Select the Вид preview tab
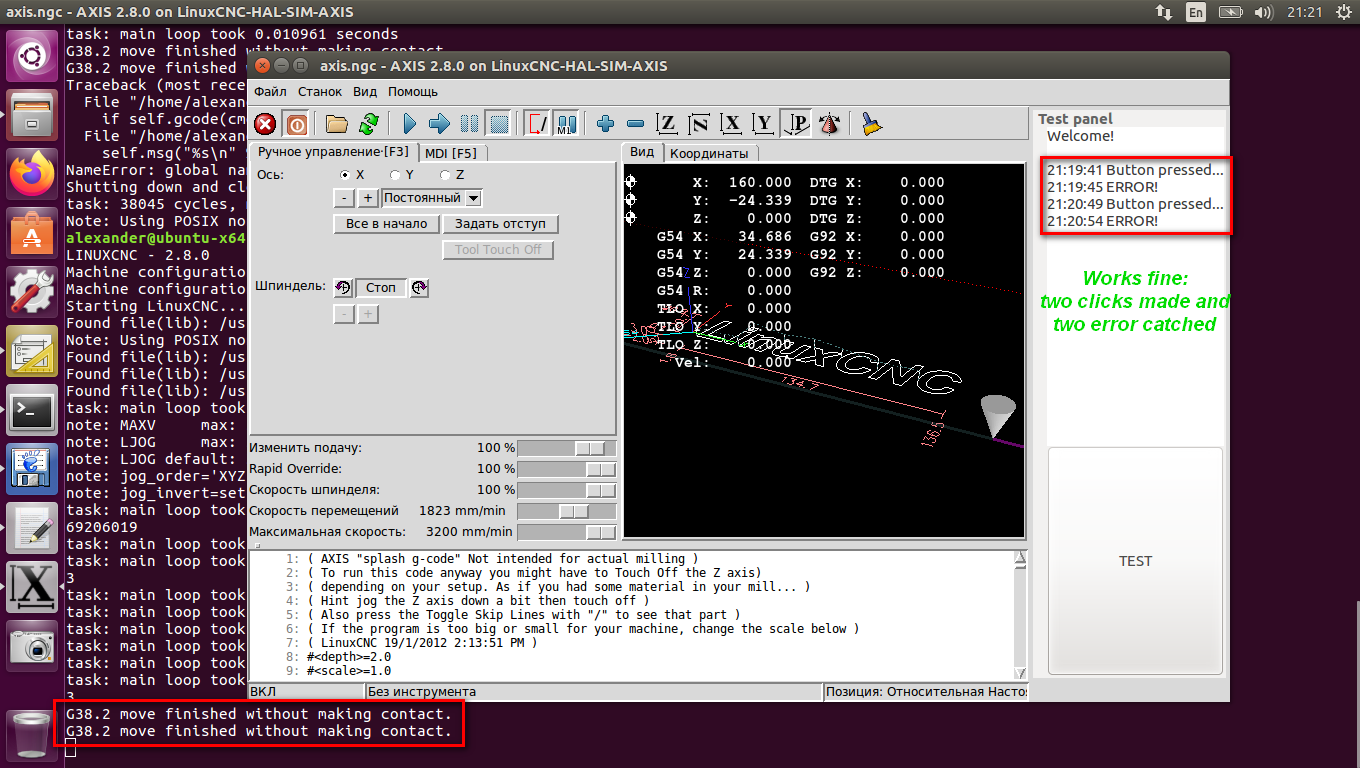1360x768 pixels. (x=642, y=152)
